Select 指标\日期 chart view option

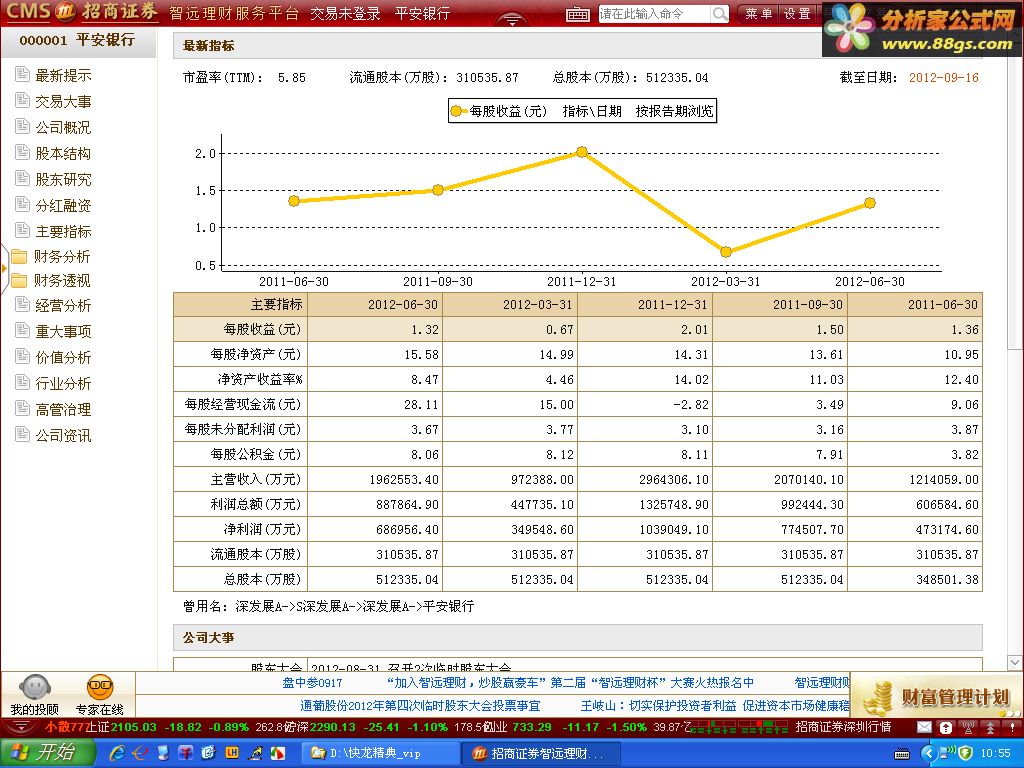[x=592, y=112]
